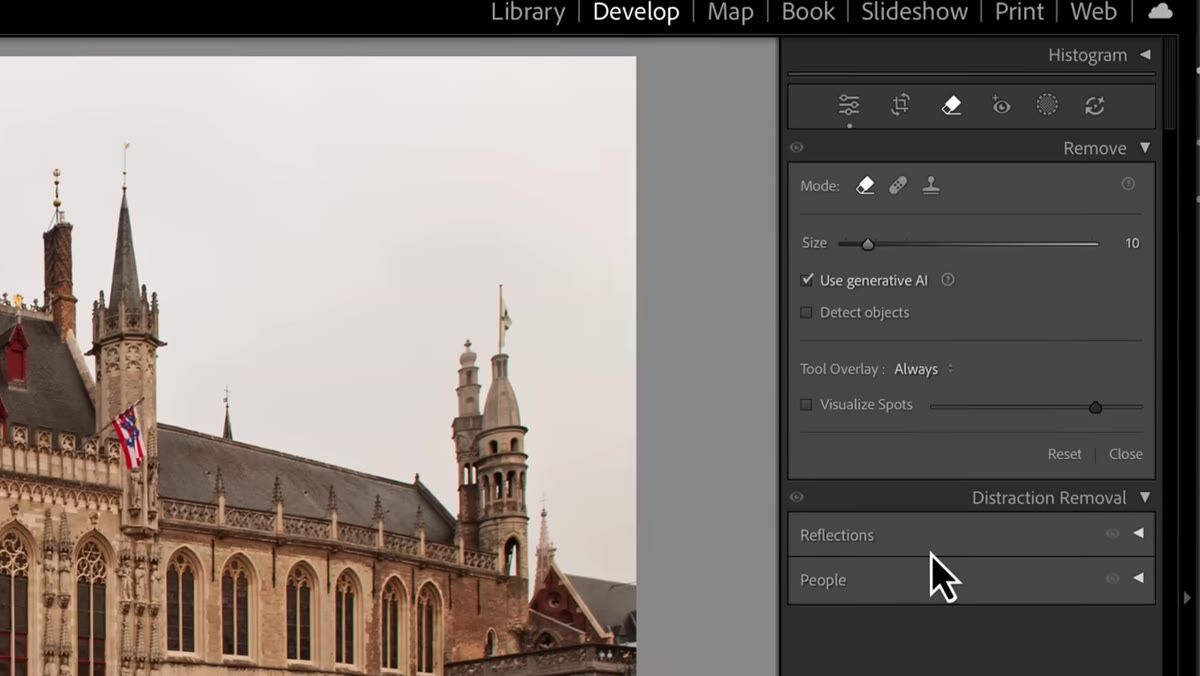Choose the Clone stamp mode icon
The height and width of the screenshot is (676, 1200).
pyautogui.click(x=931, y=185)
